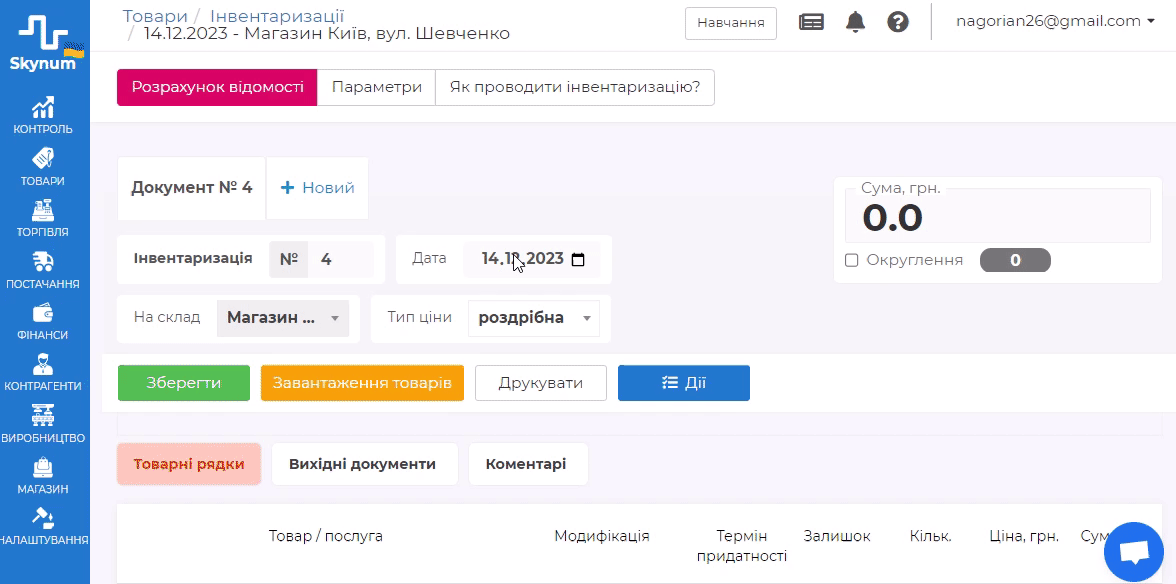This screenshot has height=584, width=1176.
Task: Click the help question mark icon
Action: (x=898, y=22)
